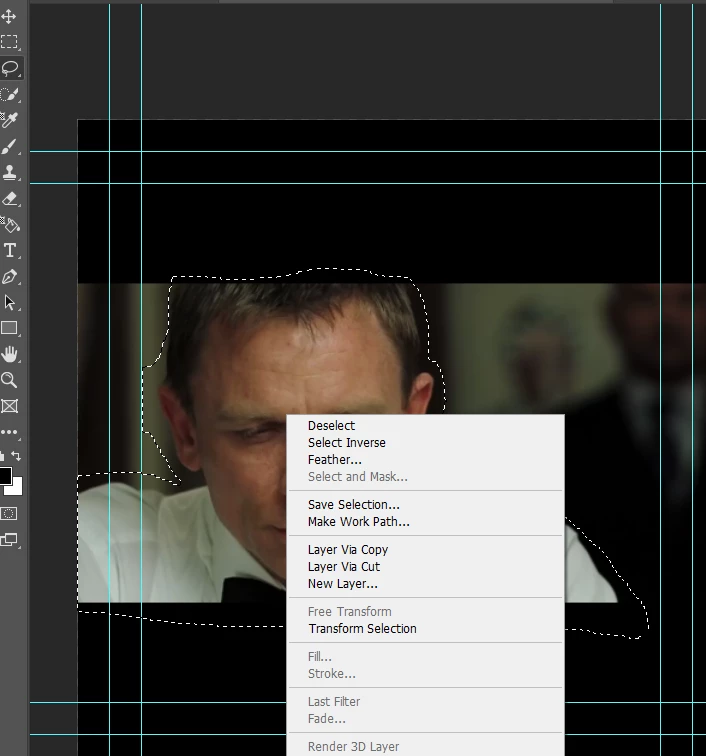Select the Pen tool
This screenshot has height=756, width=706.
pyautogui.click(x=9, y=276)
